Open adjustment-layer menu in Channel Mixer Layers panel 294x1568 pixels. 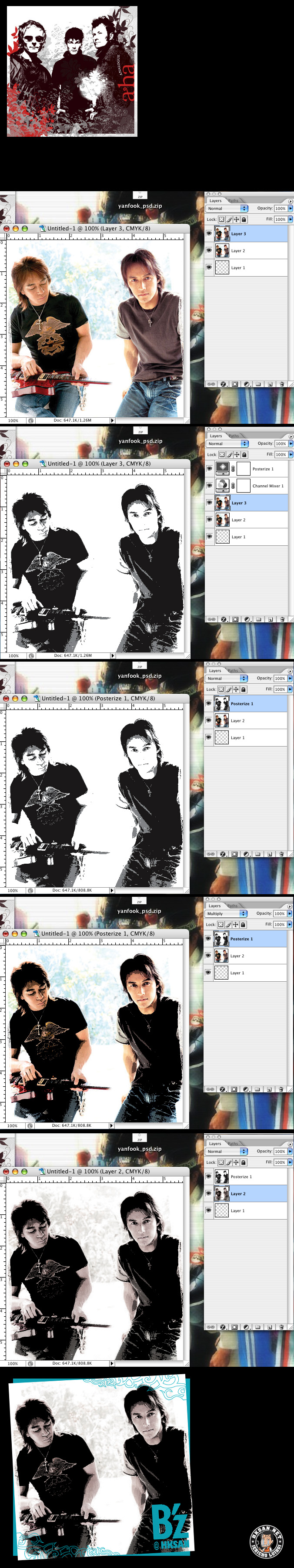click(x=247, y=620)
